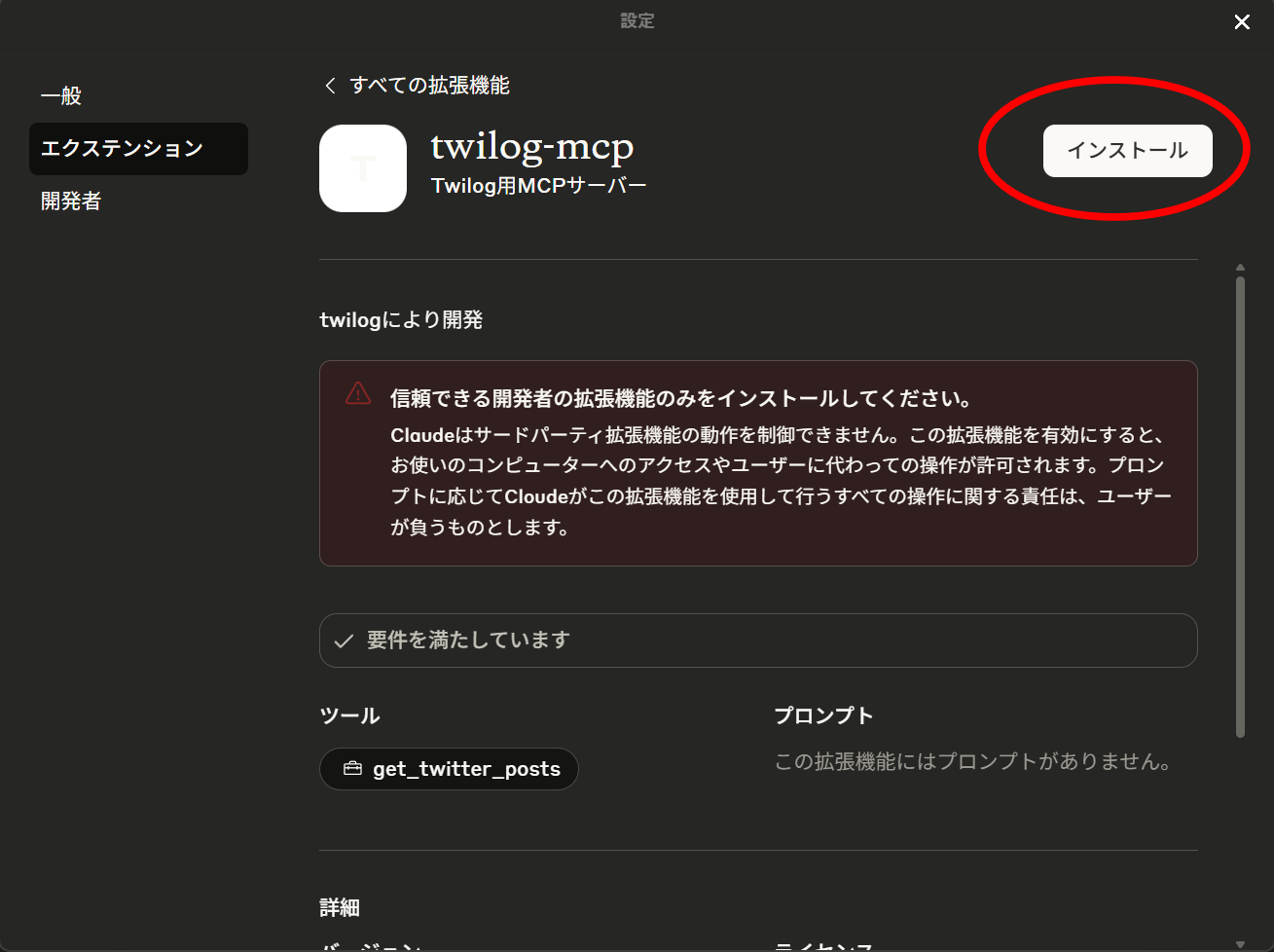This screenshot has width=1274, height=952.
Task: Select the エクステンション sidebar item
Action: tap(138, 149)
